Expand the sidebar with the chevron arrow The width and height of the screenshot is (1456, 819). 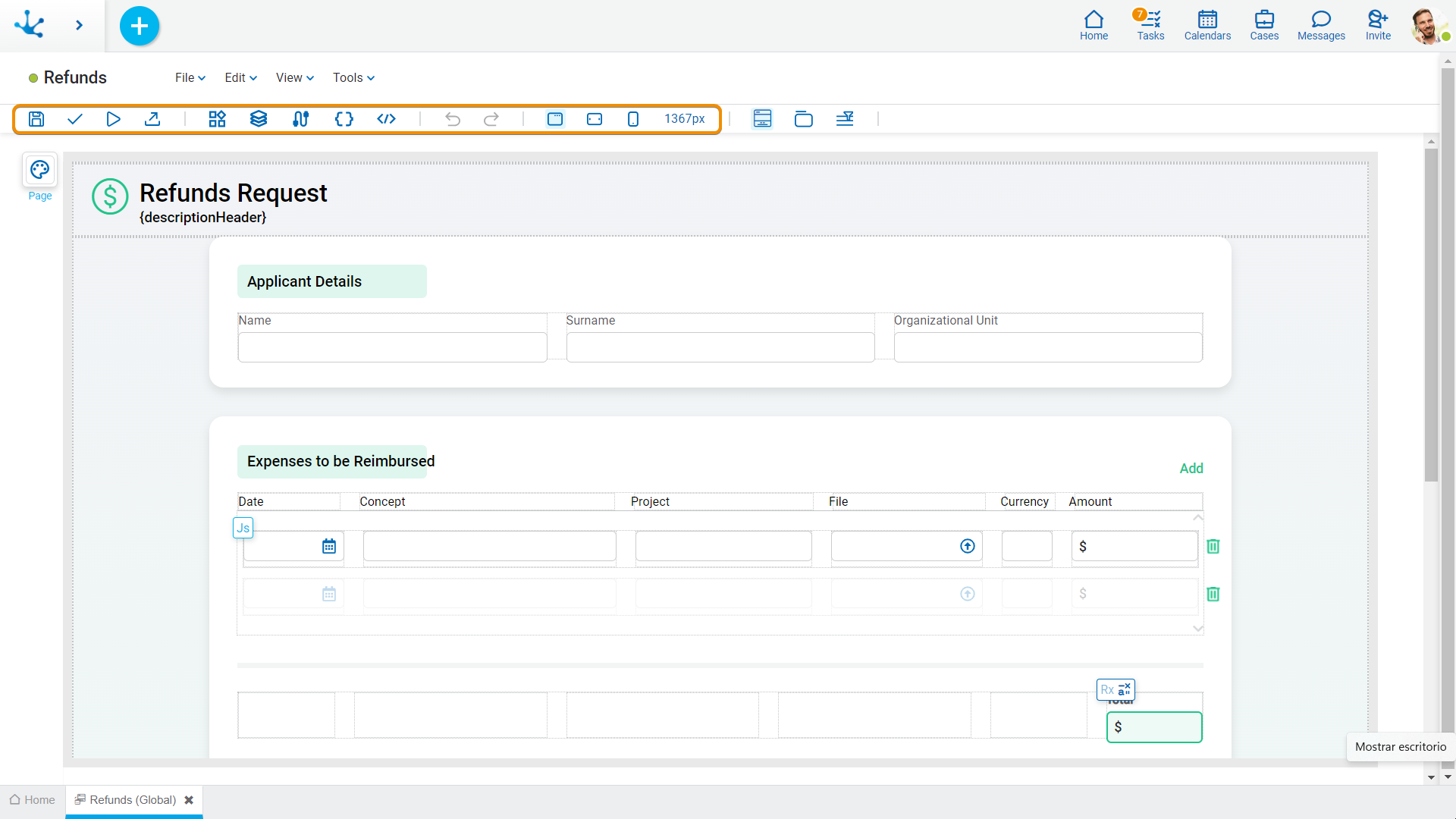click(79, 25)
